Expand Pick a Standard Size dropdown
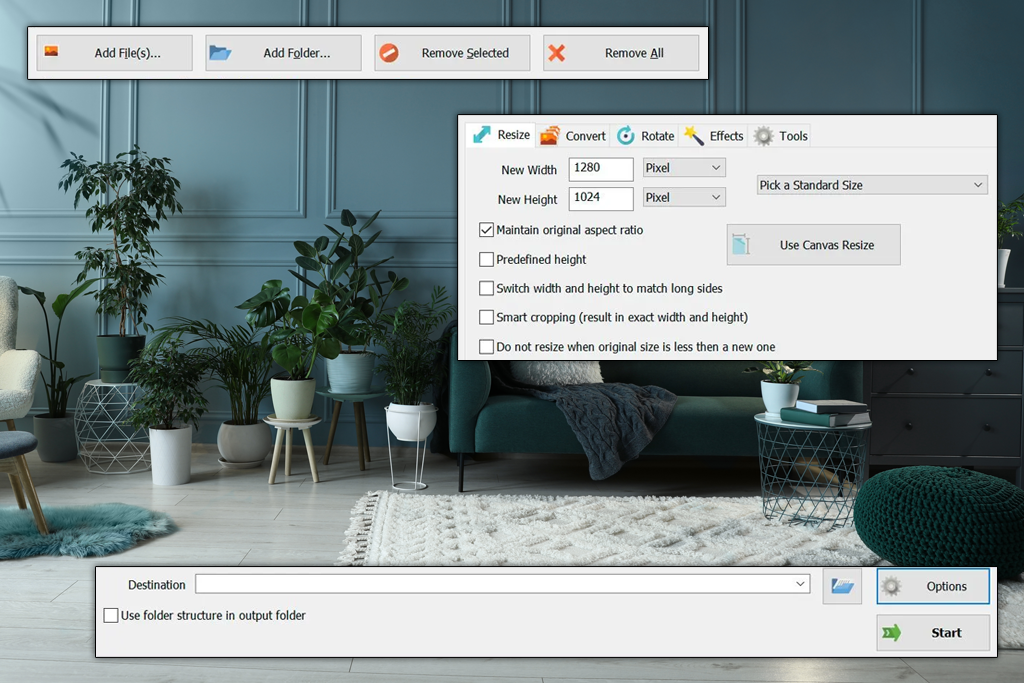This screenshot has width=1024, height=683. click(872, 185)
